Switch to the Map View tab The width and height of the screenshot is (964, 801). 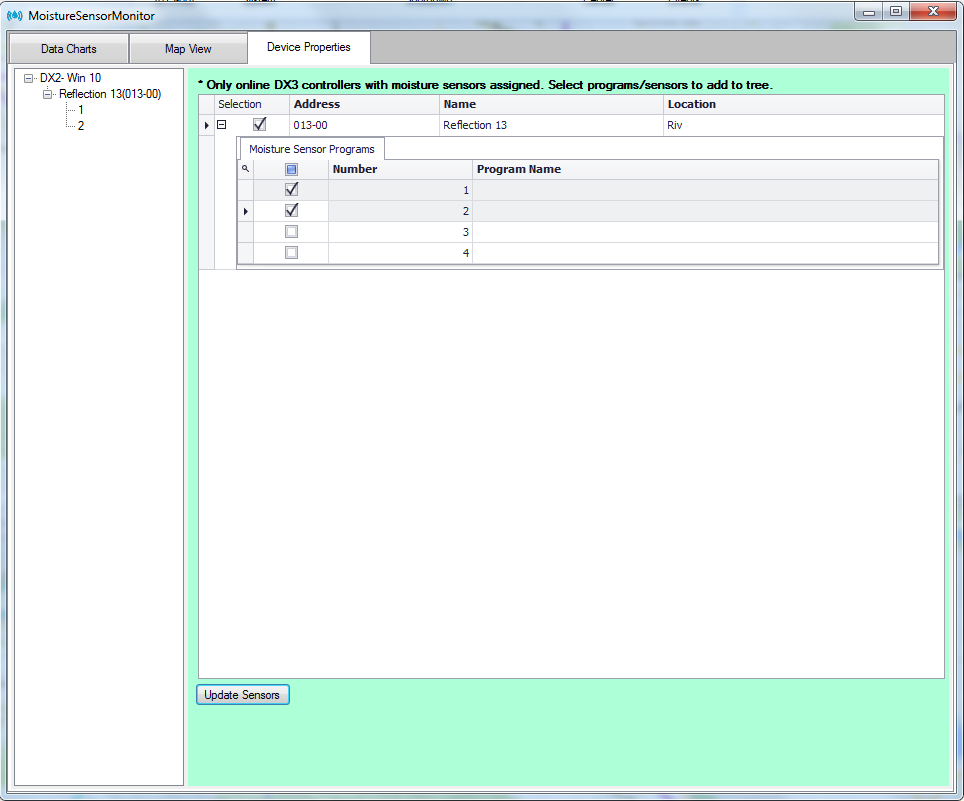click(x=188, y=49)
